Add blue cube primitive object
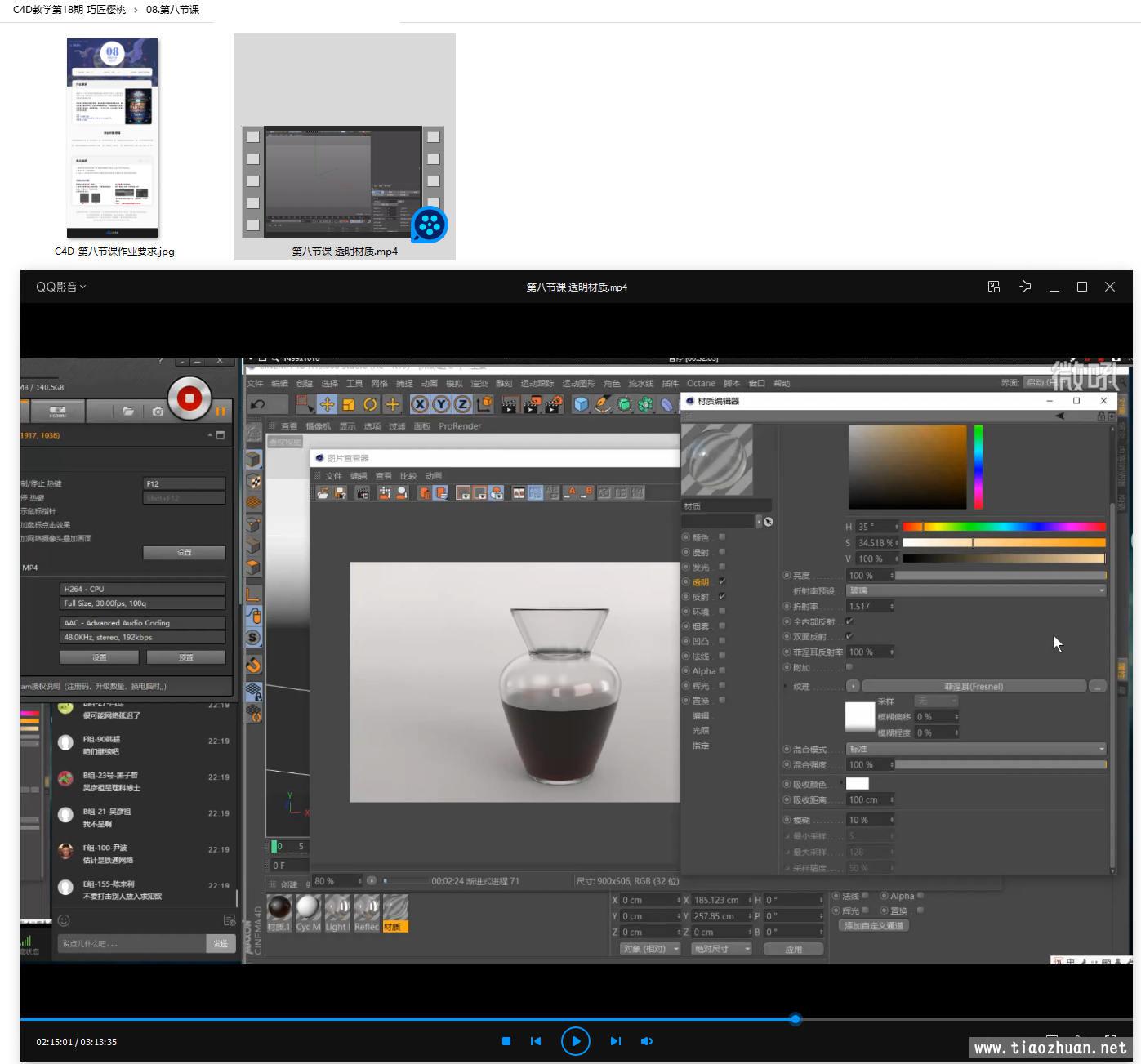This screenshot has width=1141, height=1064. (x=581, y=404)
